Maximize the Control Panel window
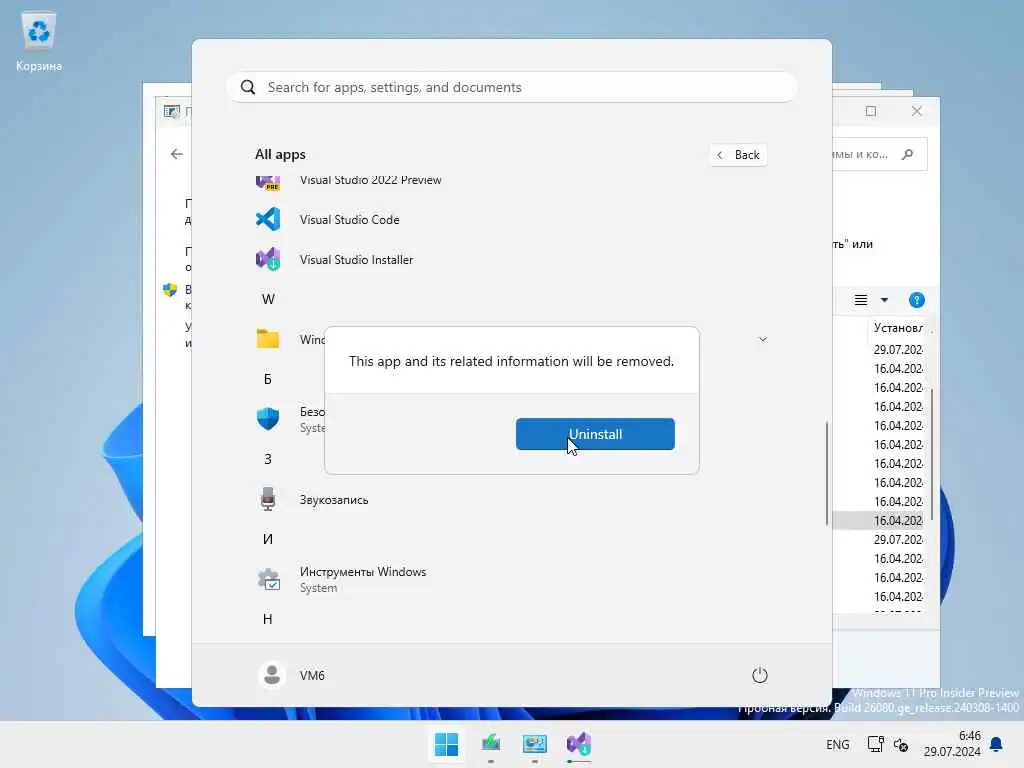1024x768 pixels. click(871, 111)
